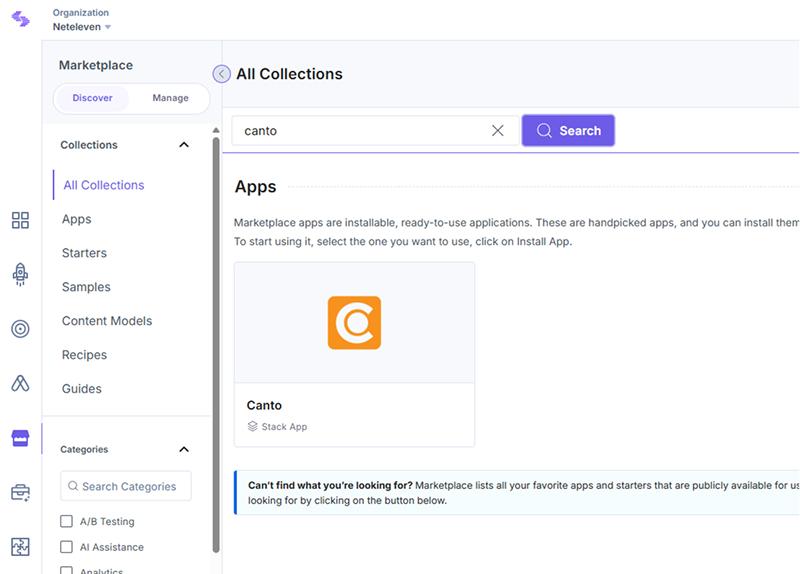Clear the search text with X icon

497,131
